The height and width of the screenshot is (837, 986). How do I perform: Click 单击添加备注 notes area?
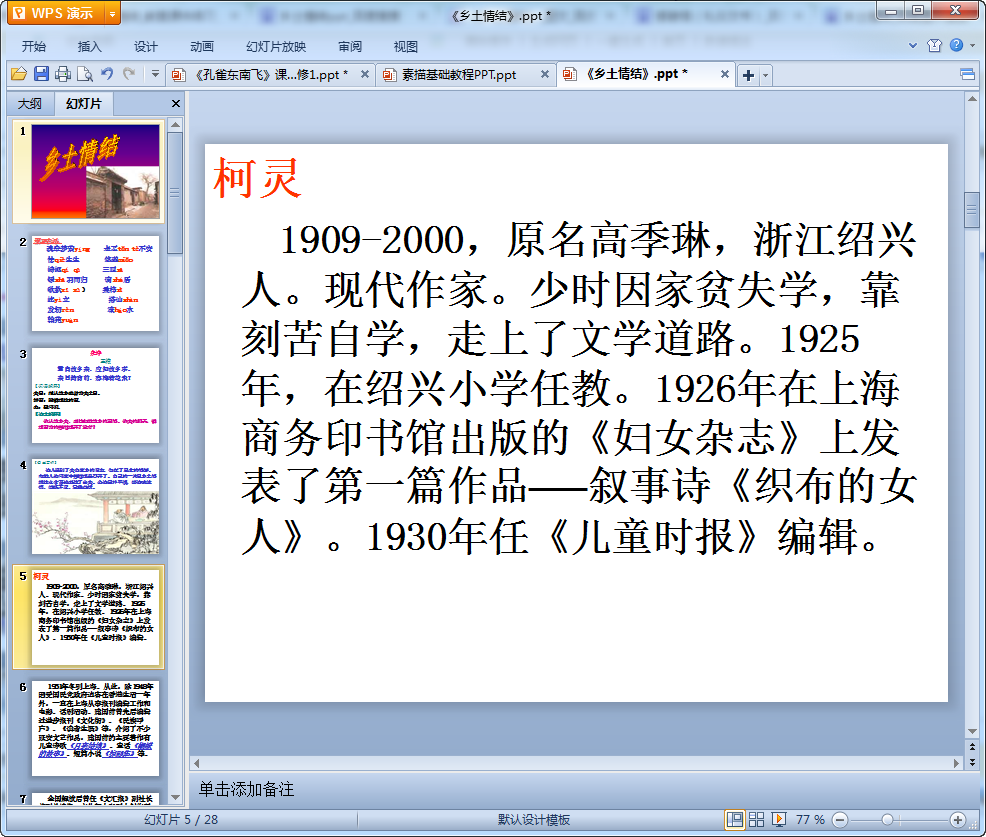point(246,789)
